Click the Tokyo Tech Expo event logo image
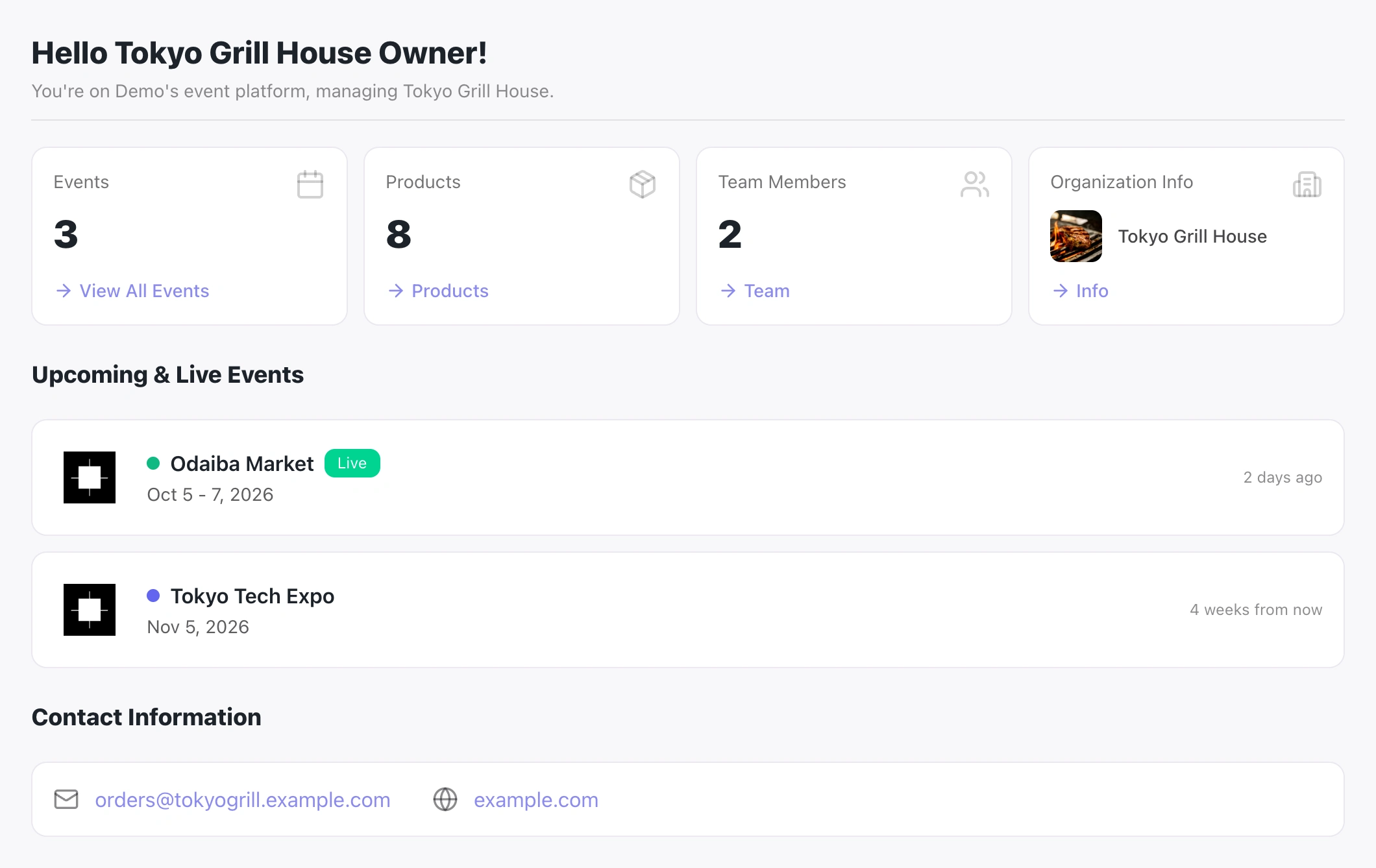 coord(90,610)
